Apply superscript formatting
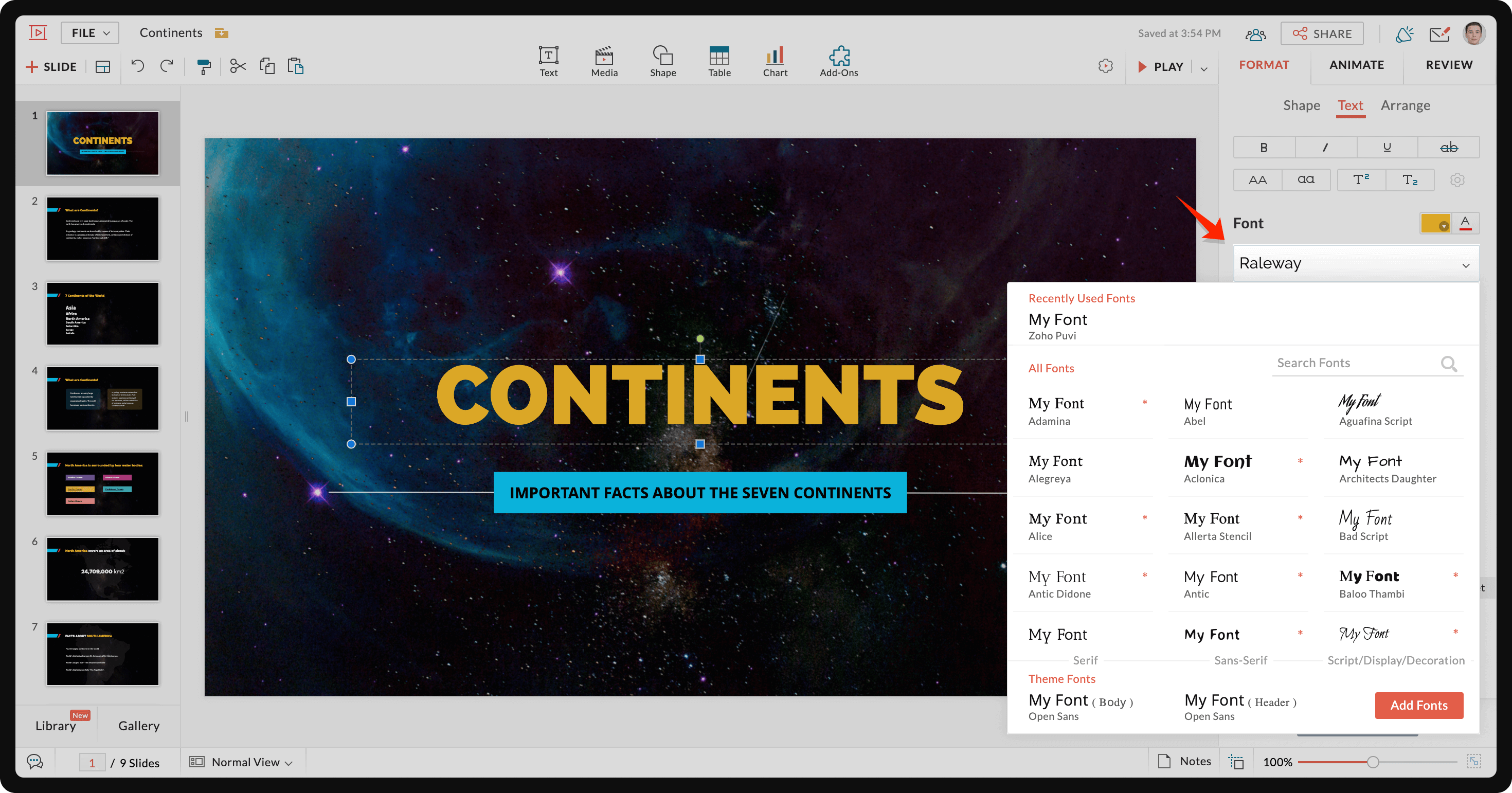 click(x=1361, y=179)
